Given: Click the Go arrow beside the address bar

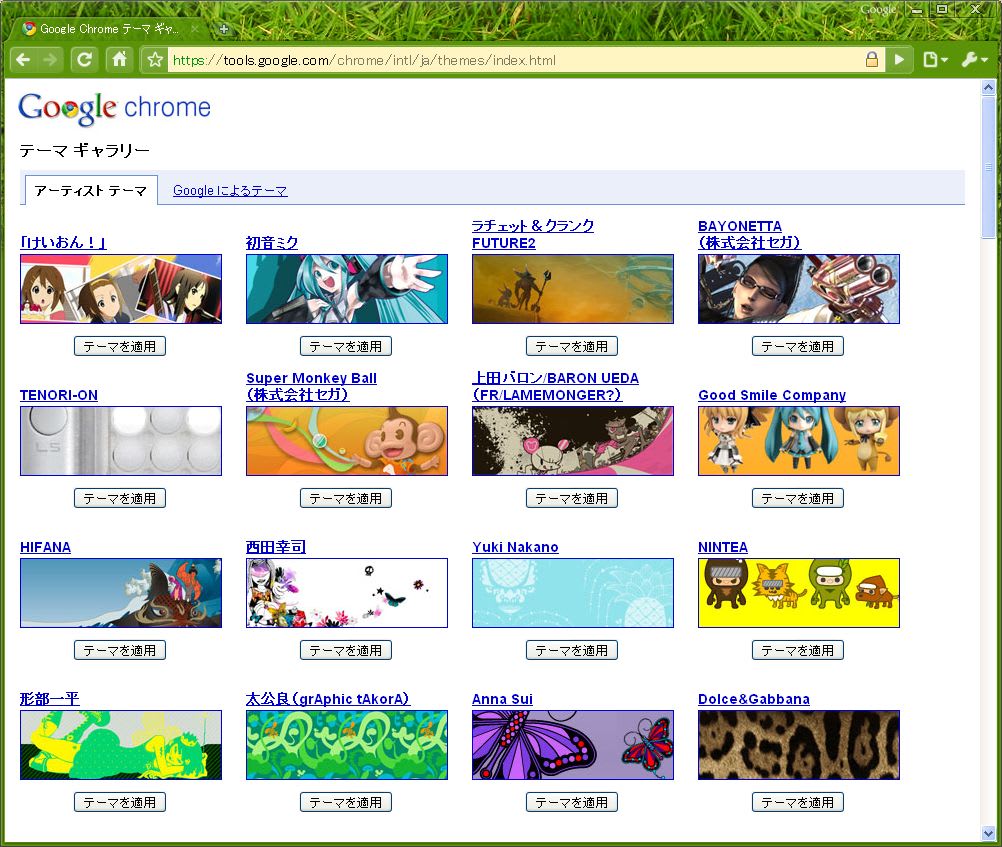Looking at the screenshot, I should (899, 60).
